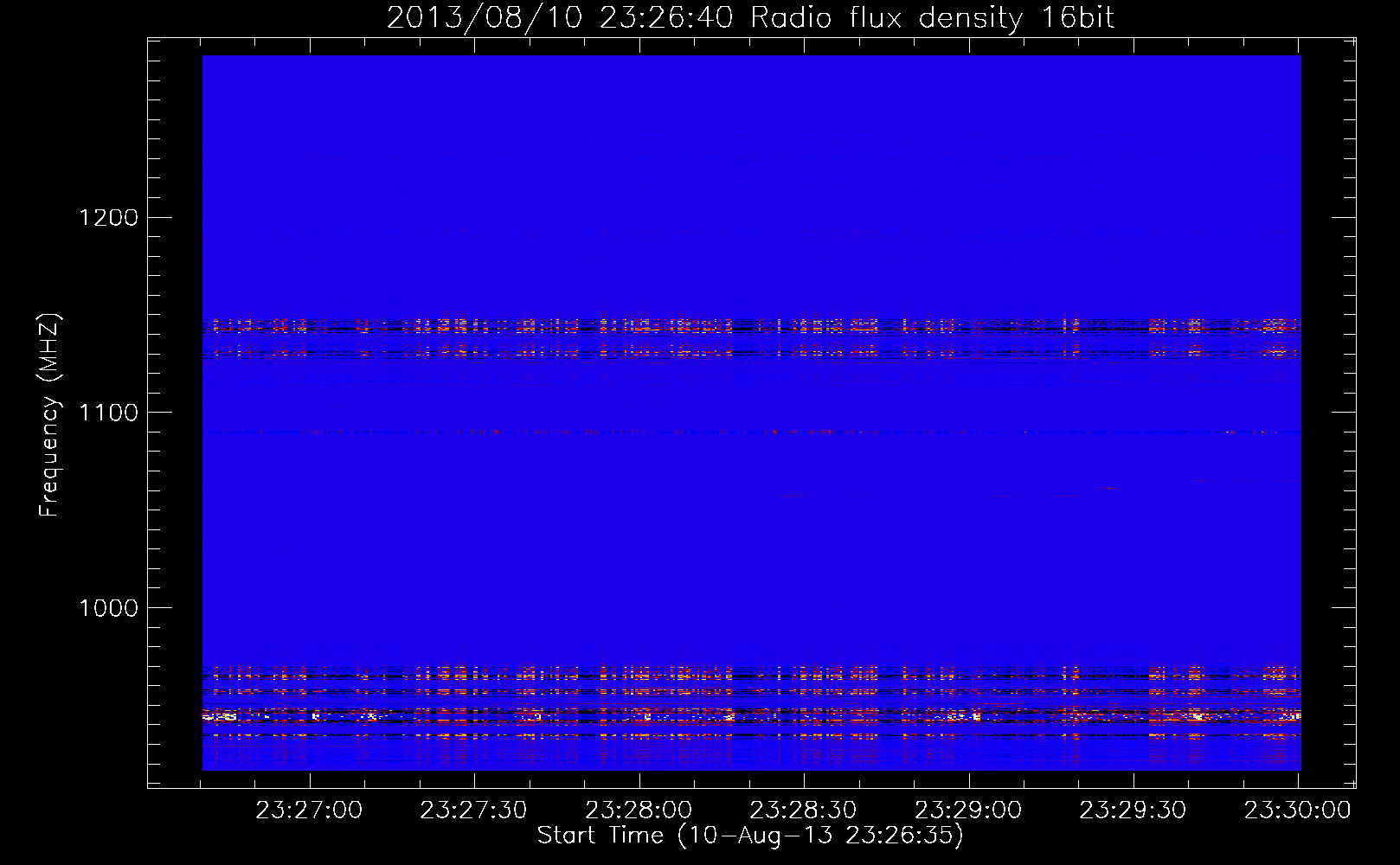Click the plot title '2013/08/10 23:26:40 Radio flux density 16bit'
Screen dimensions: 1400x865
pos(750,17)
